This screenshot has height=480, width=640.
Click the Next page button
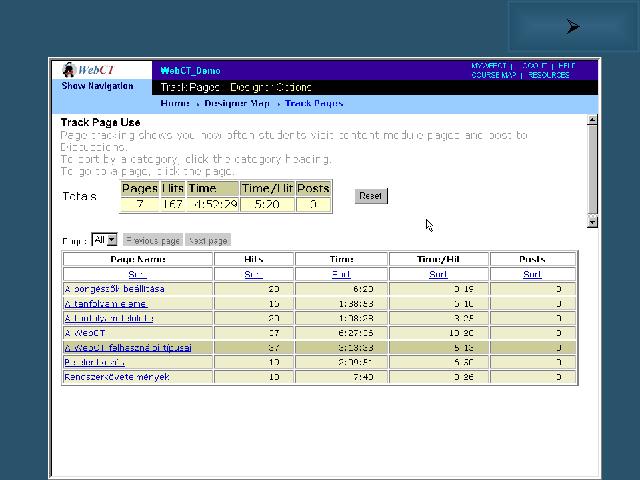click(x=208, y=240)
